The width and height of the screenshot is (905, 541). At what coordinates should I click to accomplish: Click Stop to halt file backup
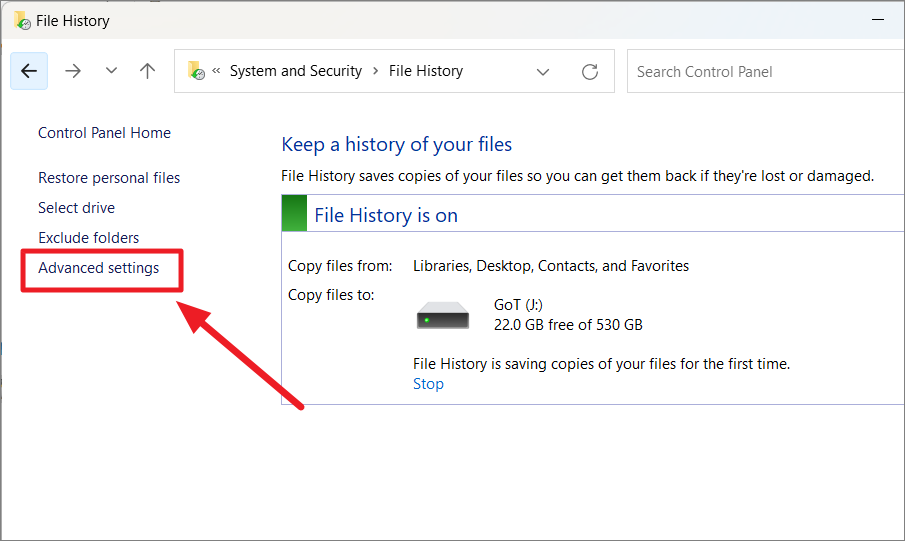pyautogui.click(x=428, y=384)
